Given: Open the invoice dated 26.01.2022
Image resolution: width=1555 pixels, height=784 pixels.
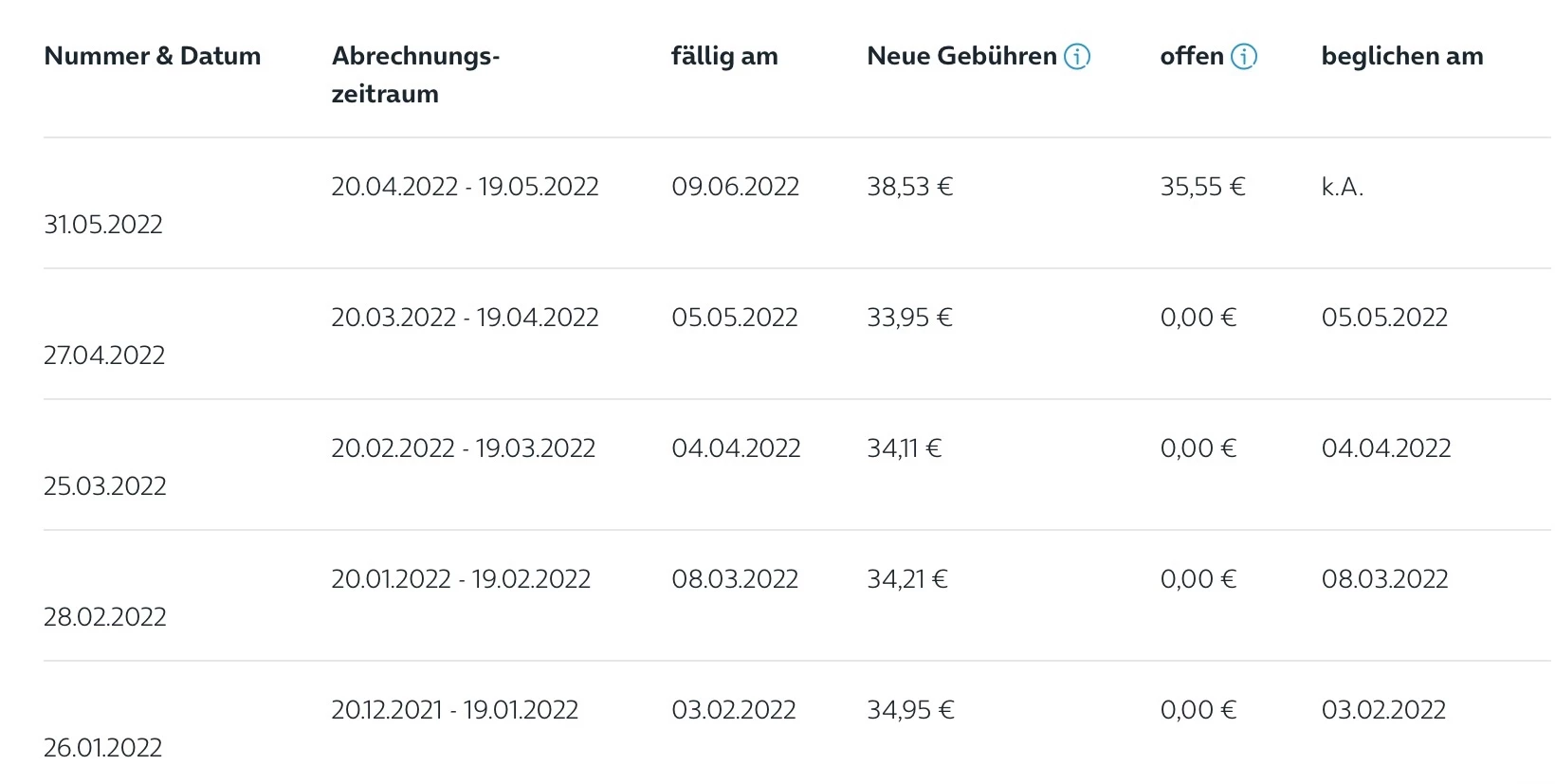Looking at the screenshot, I should 103,748.
